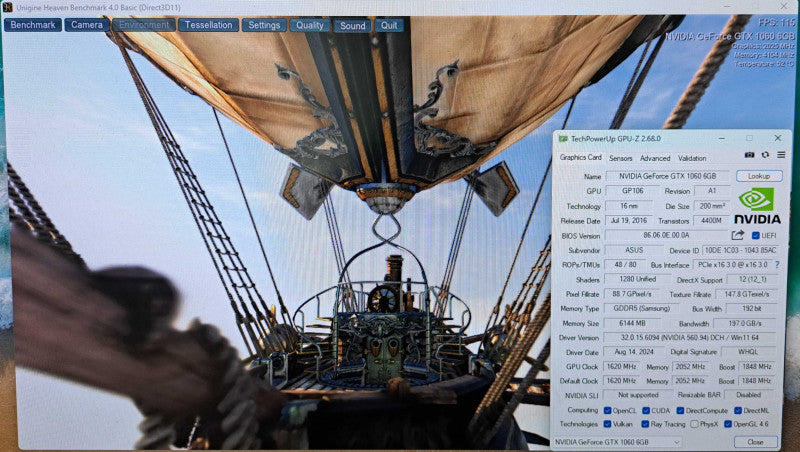Click the Technology value 16 nm
This screenshot has width=800, height=452.
tap(629, 206)
